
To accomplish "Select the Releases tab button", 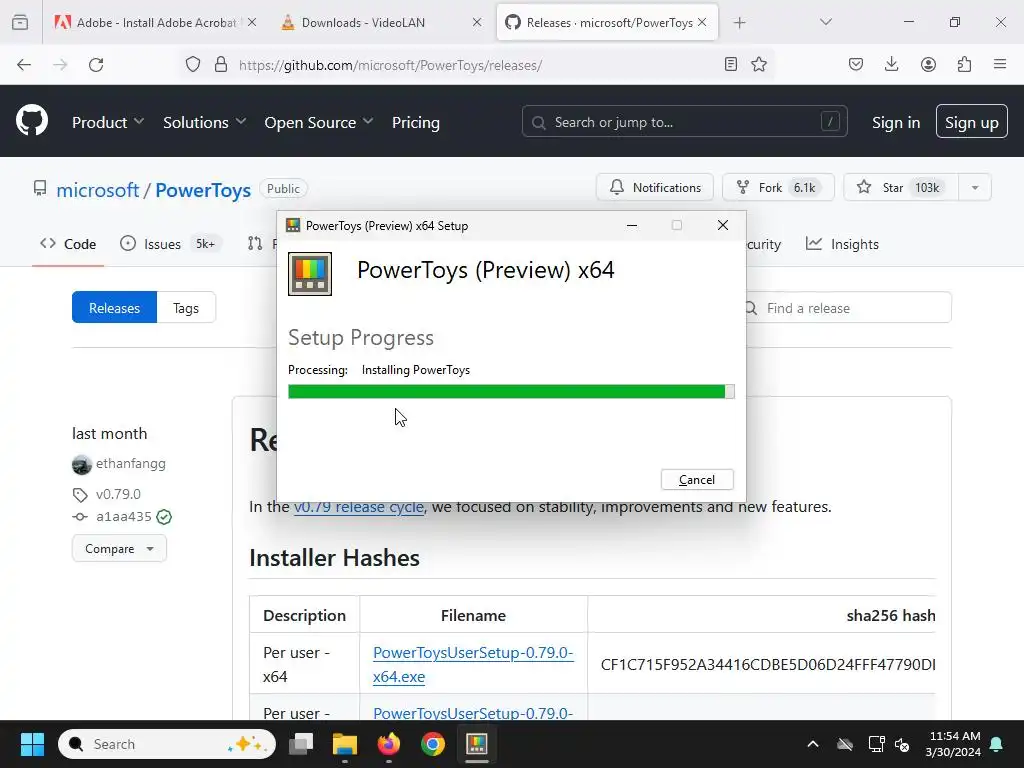I will (x=114, y=308).
